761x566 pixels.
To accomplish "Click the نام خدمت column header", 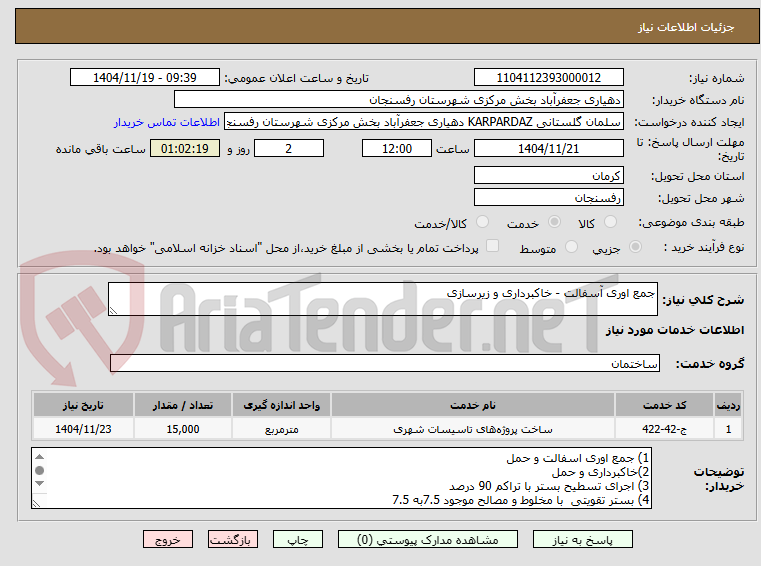I will tap(473, 405).
